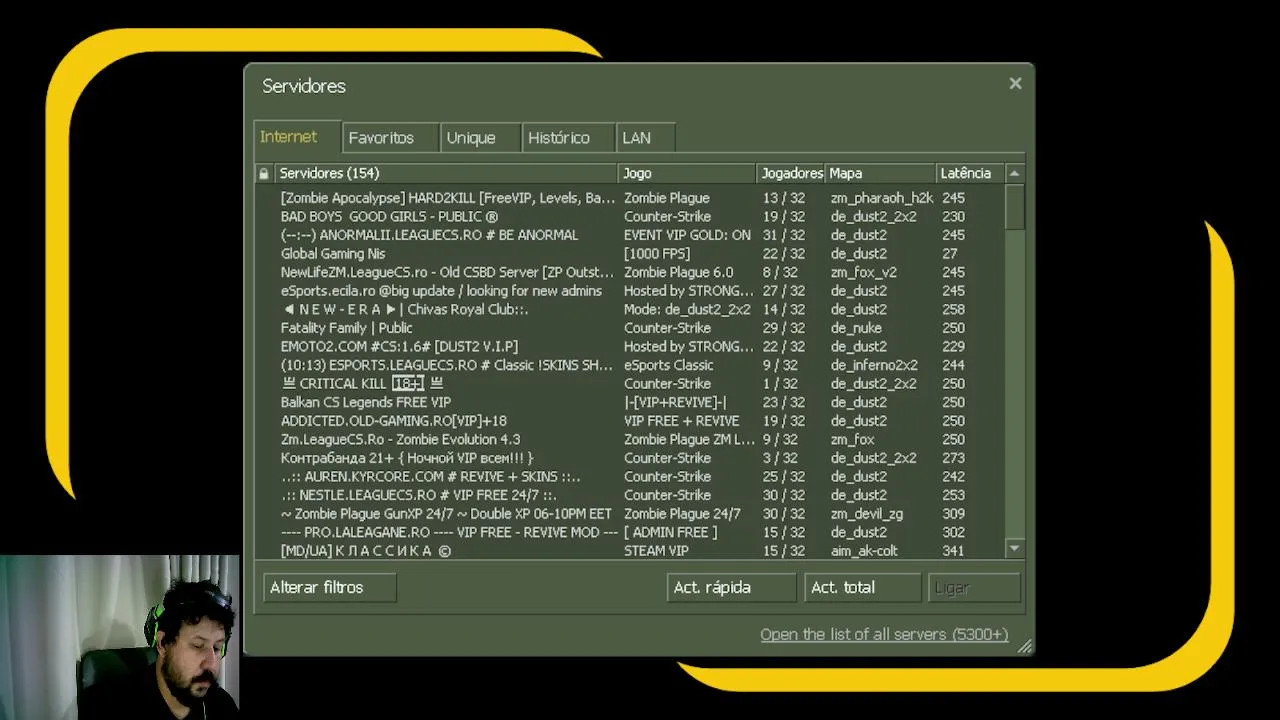
Task: Select the [Zombie Apocalypse] HARD2KILL server
Action: 630,198
